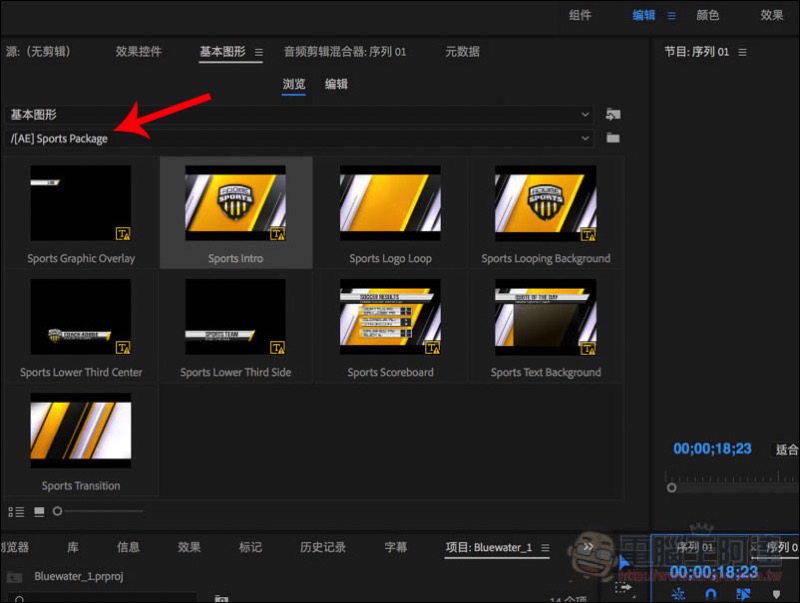Switch to thumbnail view icon

(x=39, y=512)
